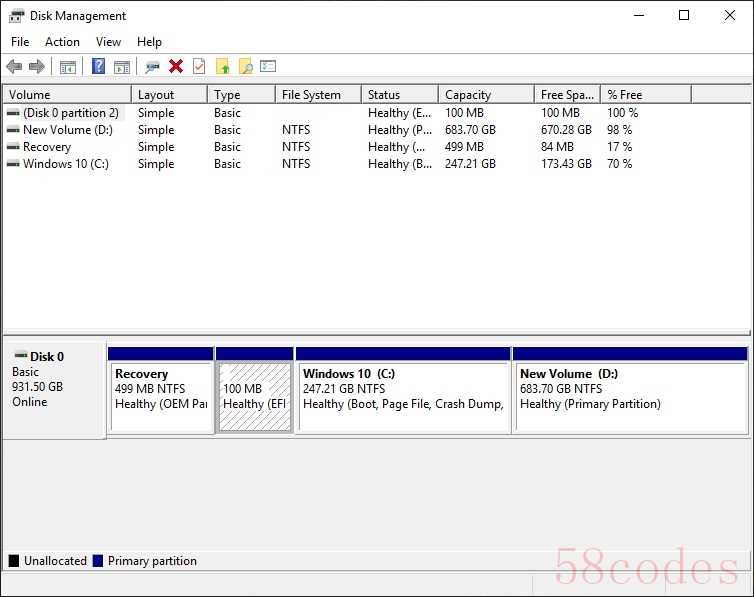The height and width of the screenshot is (597, 754).
Task: Click the 17 % free cell
Action: [620, 147]
